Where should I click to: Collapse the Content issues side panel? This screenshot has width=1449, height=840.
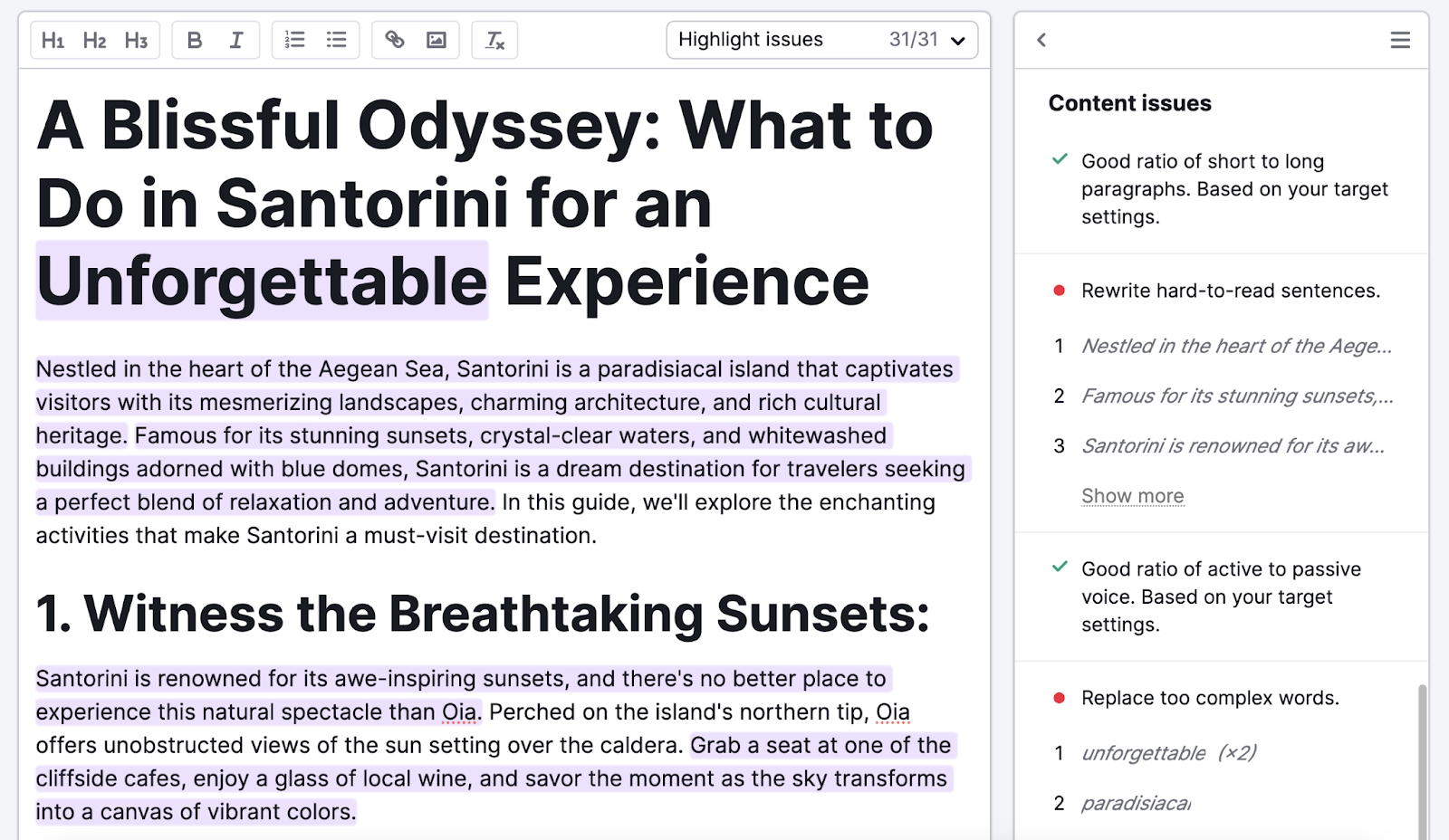1041,40
